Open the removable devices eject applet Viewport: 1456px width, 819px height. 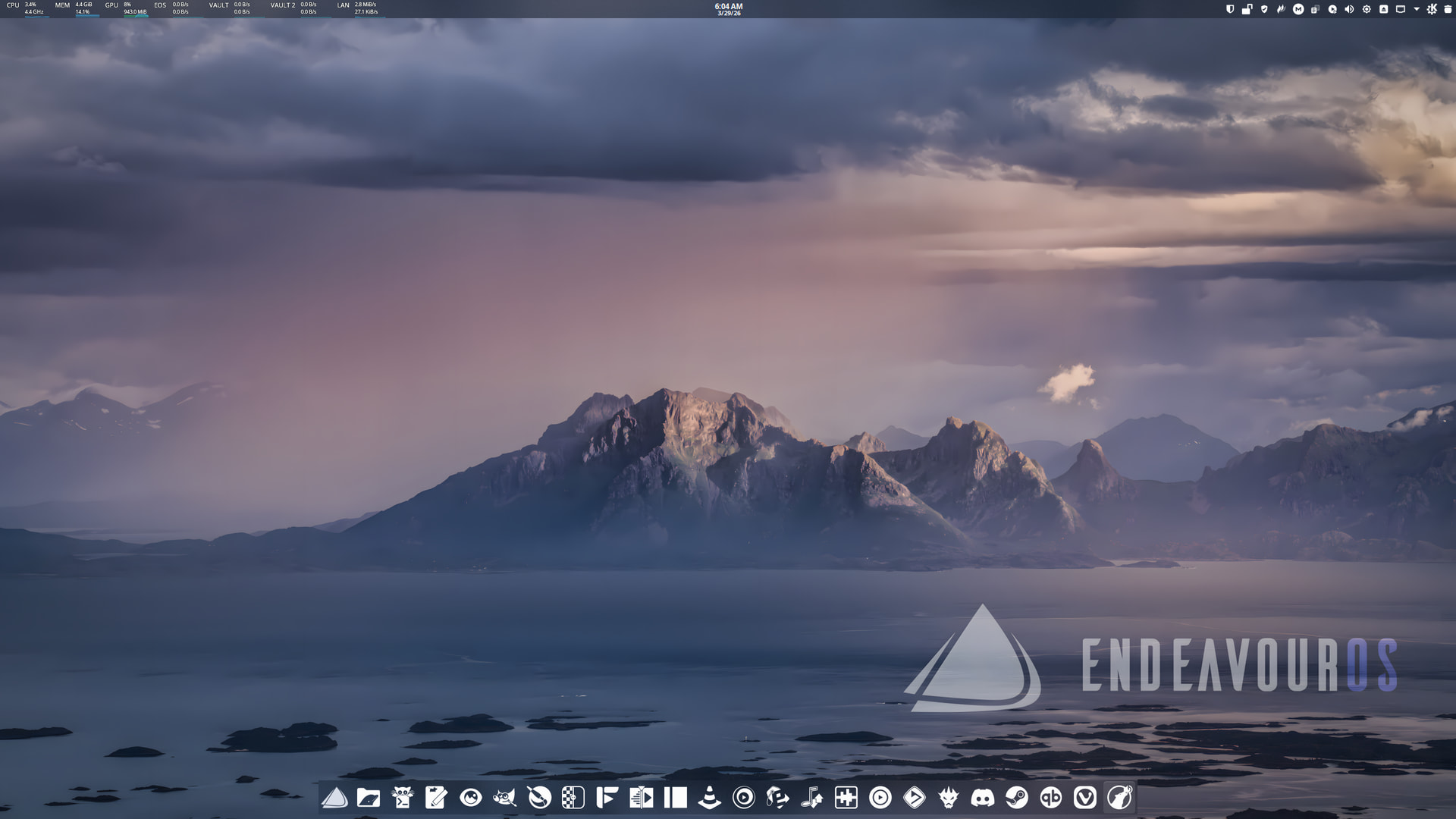click(1383, 9)
